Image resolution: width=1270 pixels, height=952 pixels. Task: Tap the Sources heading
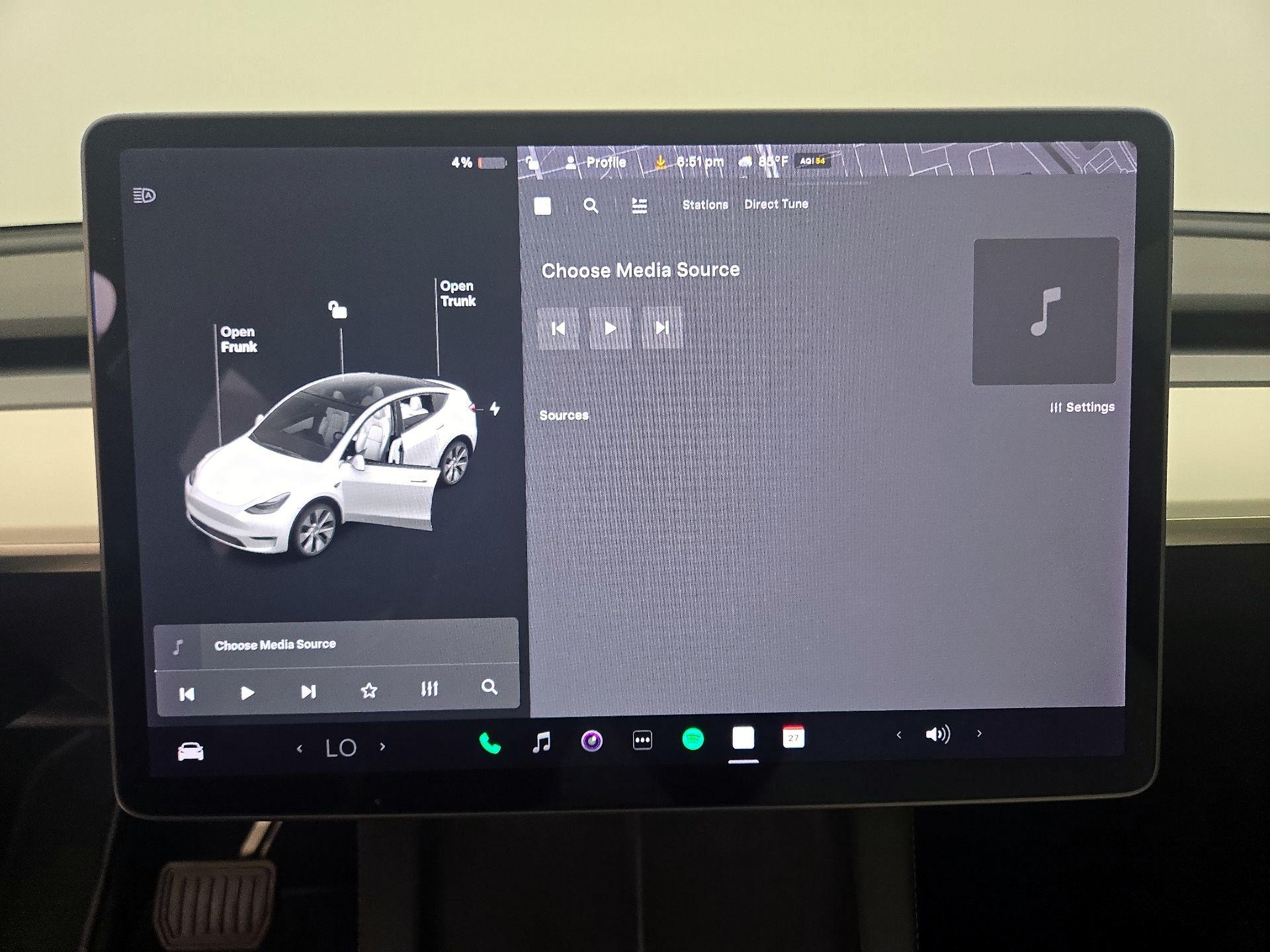pos(564,415)
